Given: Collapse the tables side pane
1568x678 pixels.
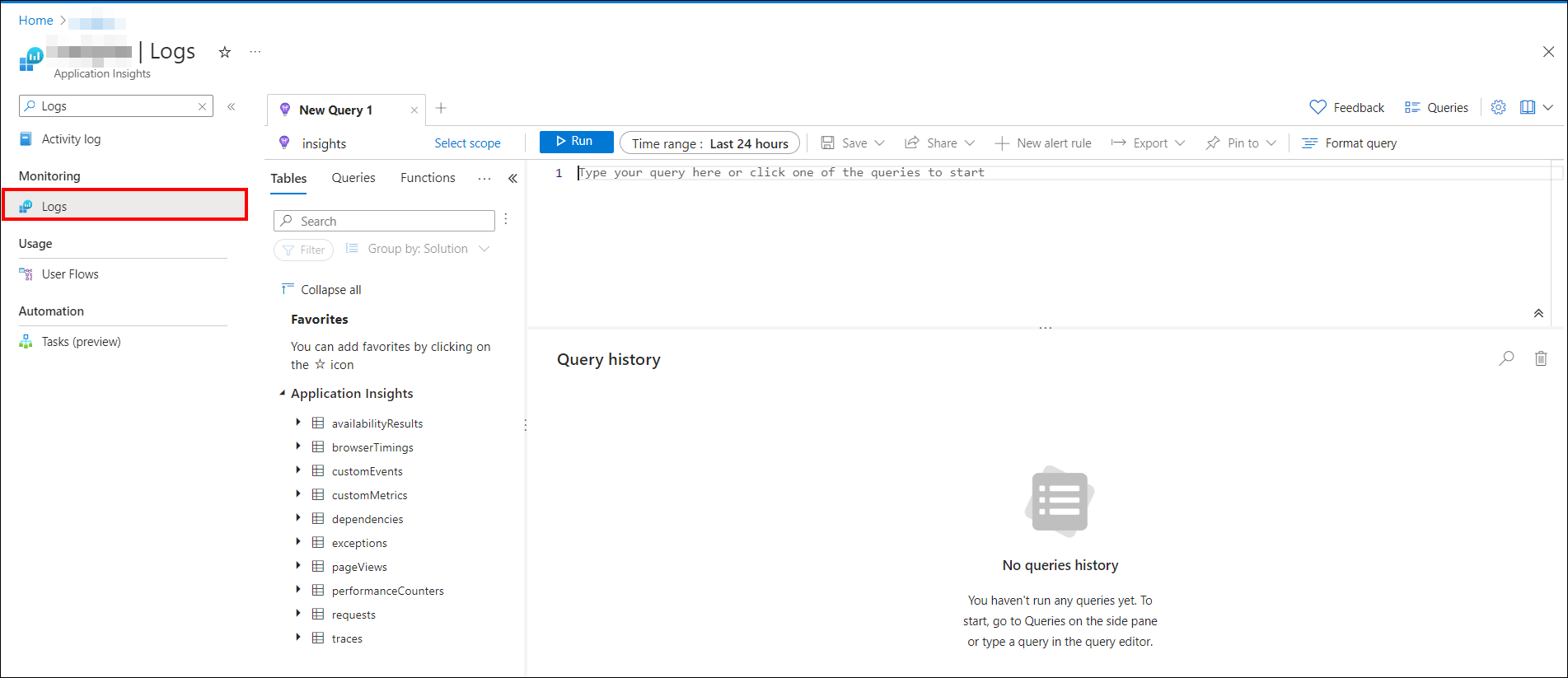Looking at the screenshot, I should [x=513, y=179].
